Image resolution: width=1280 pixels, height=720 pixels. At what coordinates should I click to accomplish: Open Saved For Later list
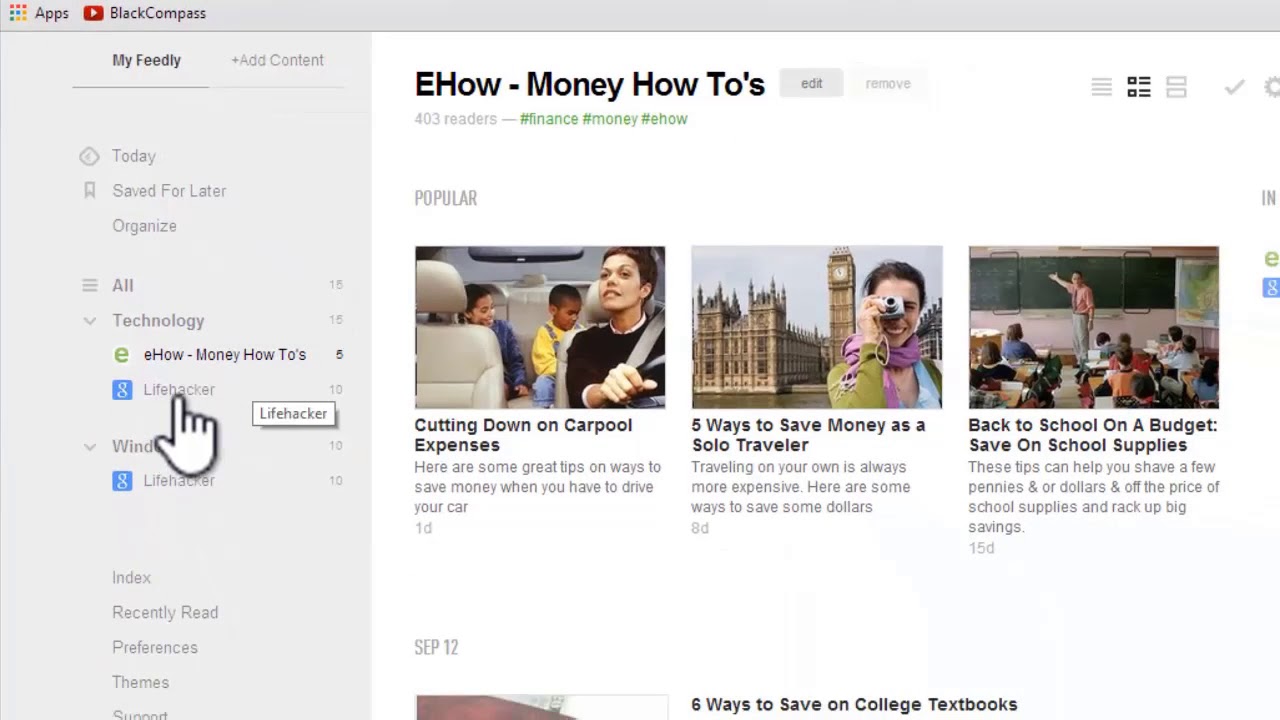[x=169, y=191]
